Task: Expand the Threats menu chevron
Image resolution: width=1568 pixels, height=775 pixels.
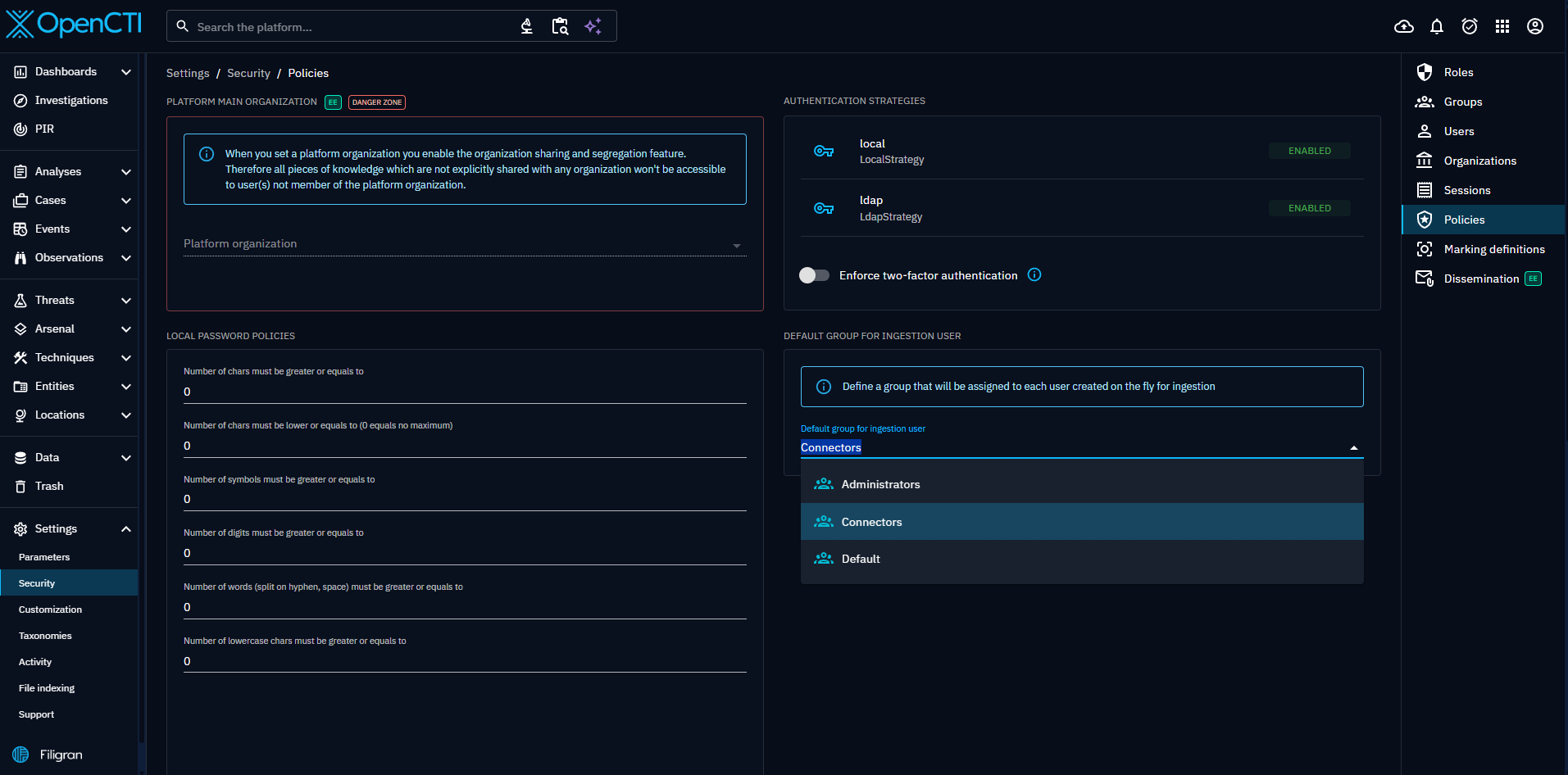Action: 126,300
